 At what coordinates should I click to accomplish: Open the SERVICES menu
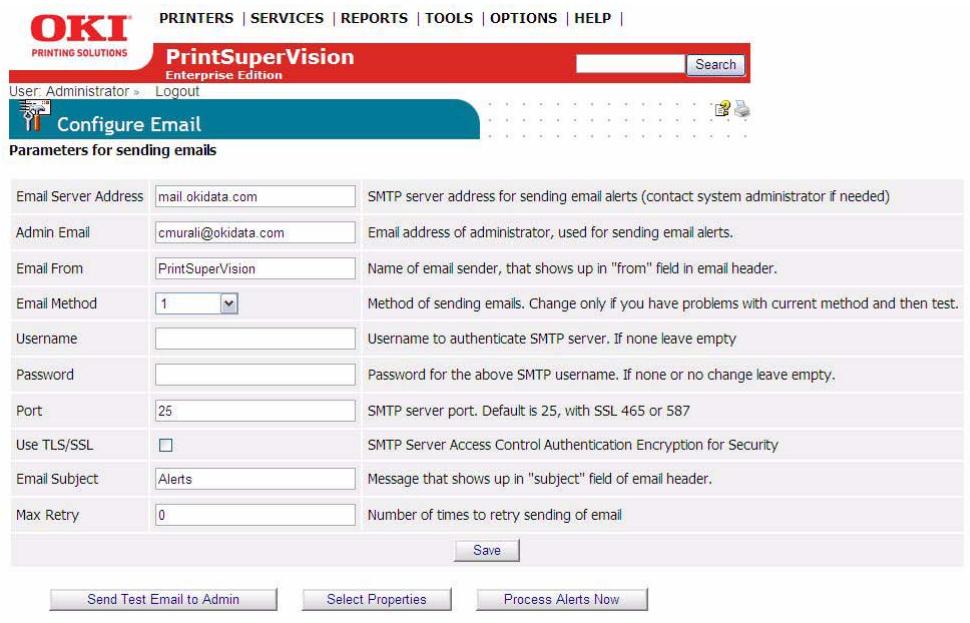click(x=286, y=18)
